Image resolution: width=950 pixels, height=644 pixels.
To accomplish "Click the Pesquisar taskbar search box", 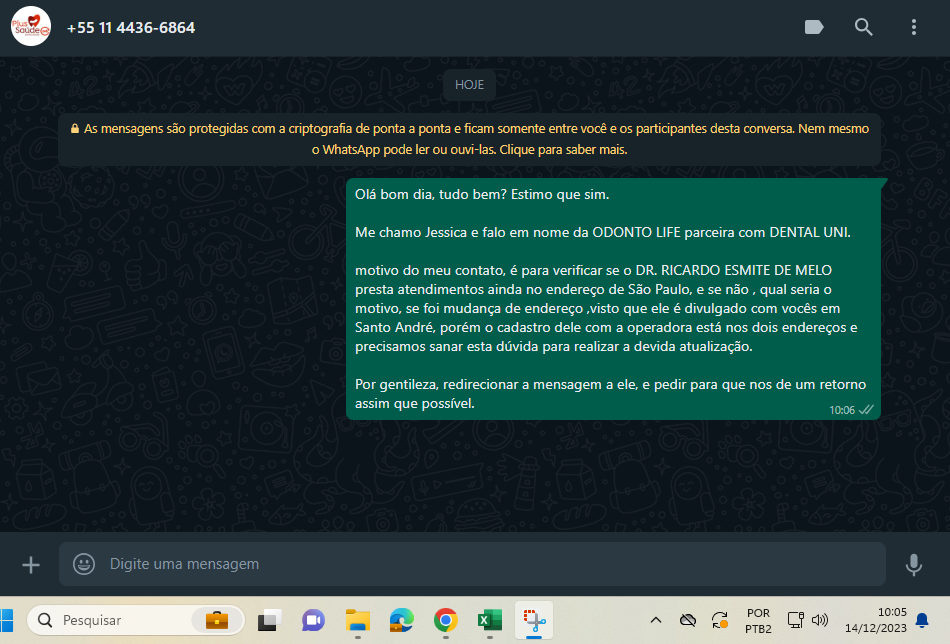I will click(x=136, y=620).
